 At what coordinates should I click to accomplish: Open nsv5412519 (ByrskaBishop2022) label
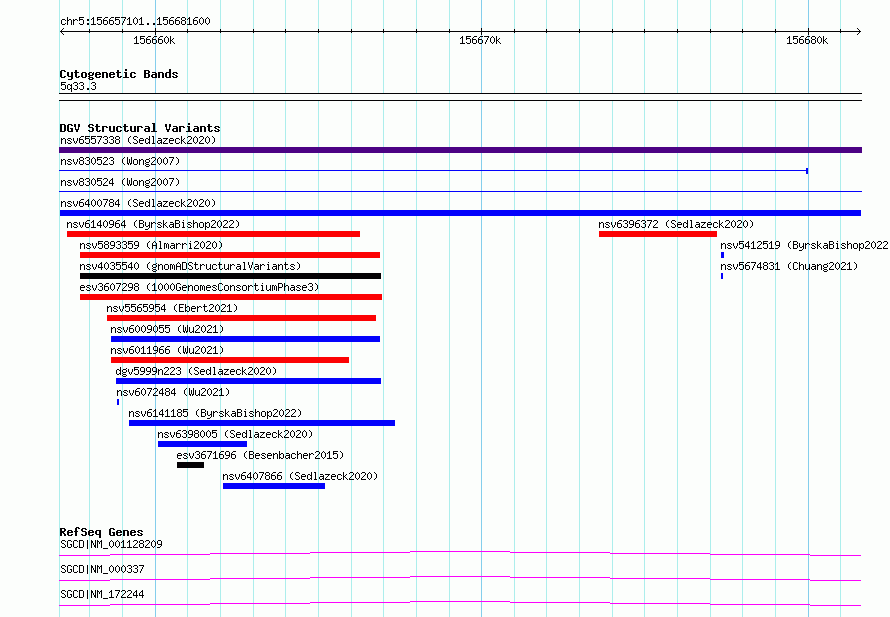[x=804, y=245]
